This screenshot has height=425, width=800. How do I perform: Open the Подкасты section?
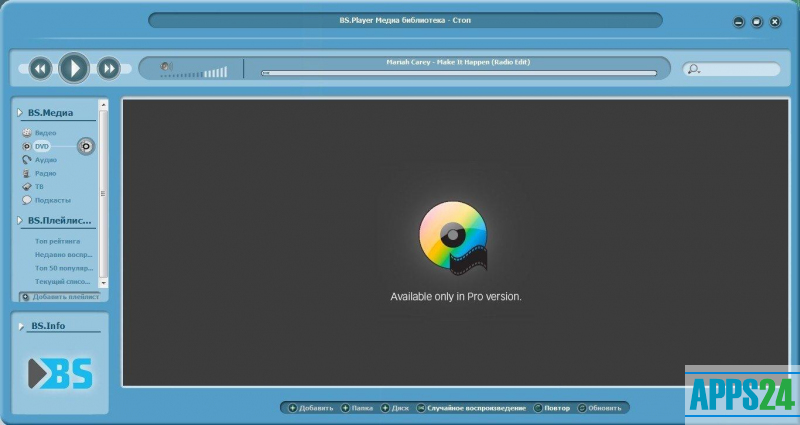click(50, 200)
